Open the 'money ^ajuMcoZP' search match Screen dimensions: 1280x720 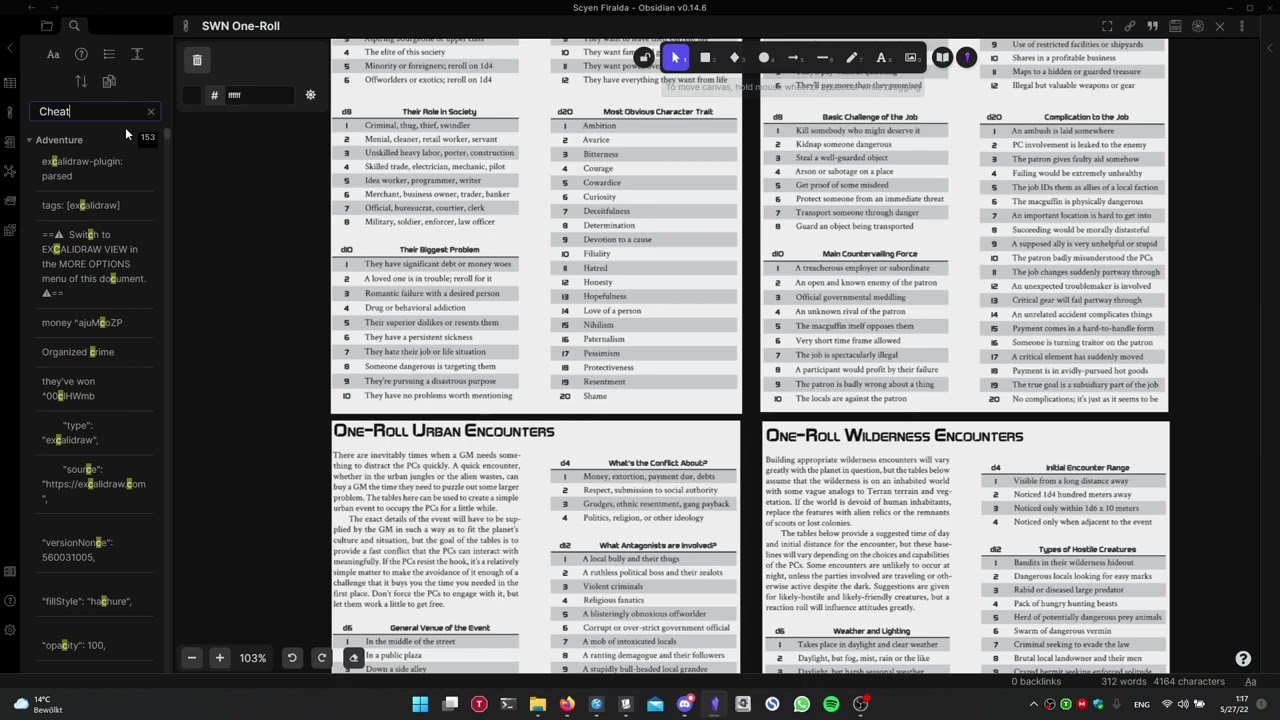point(82,323)
